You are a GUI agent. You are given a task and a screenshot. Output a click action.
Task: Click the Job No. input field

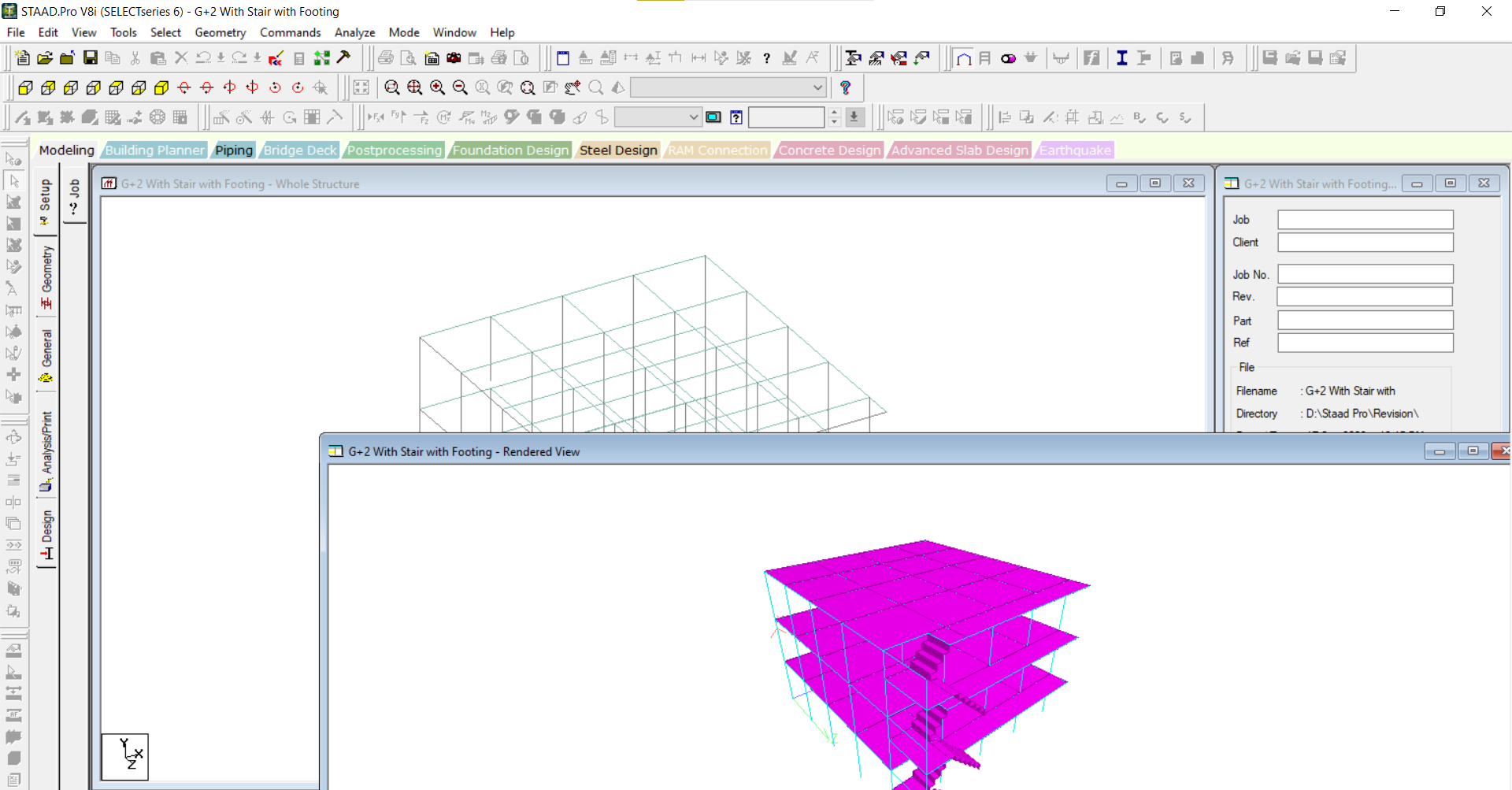click(1365, 274)
